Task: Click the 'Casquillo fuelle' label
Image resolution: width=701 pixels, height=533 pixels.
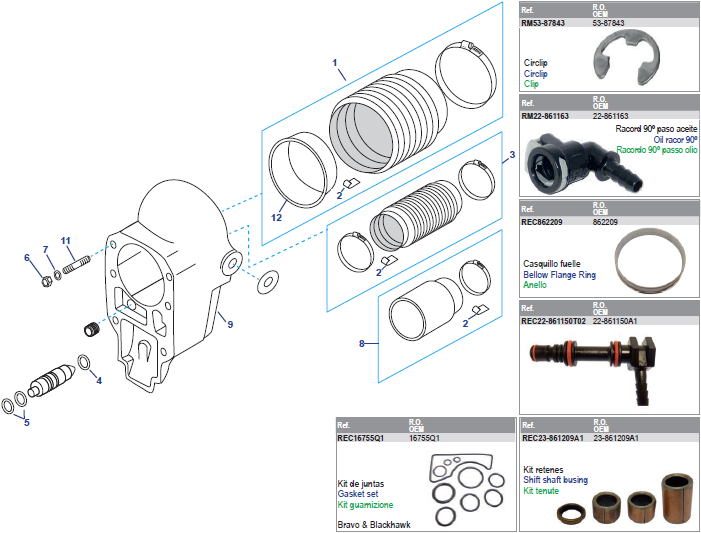Action: point(552,264)
